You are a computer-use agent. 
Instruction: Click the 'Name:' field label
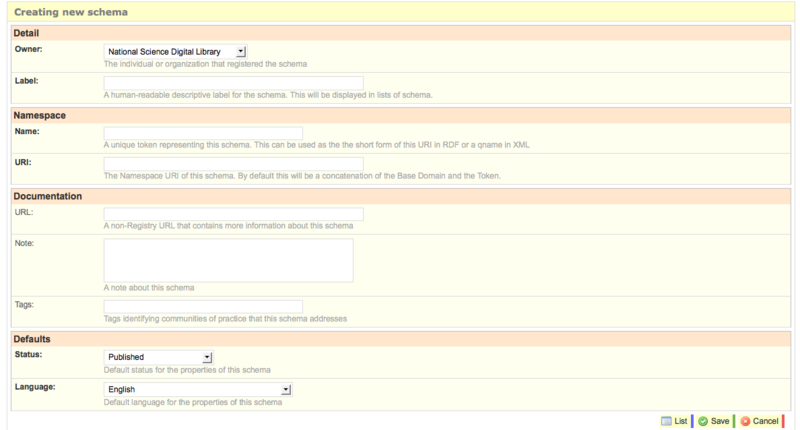click(x=27, y=131)
